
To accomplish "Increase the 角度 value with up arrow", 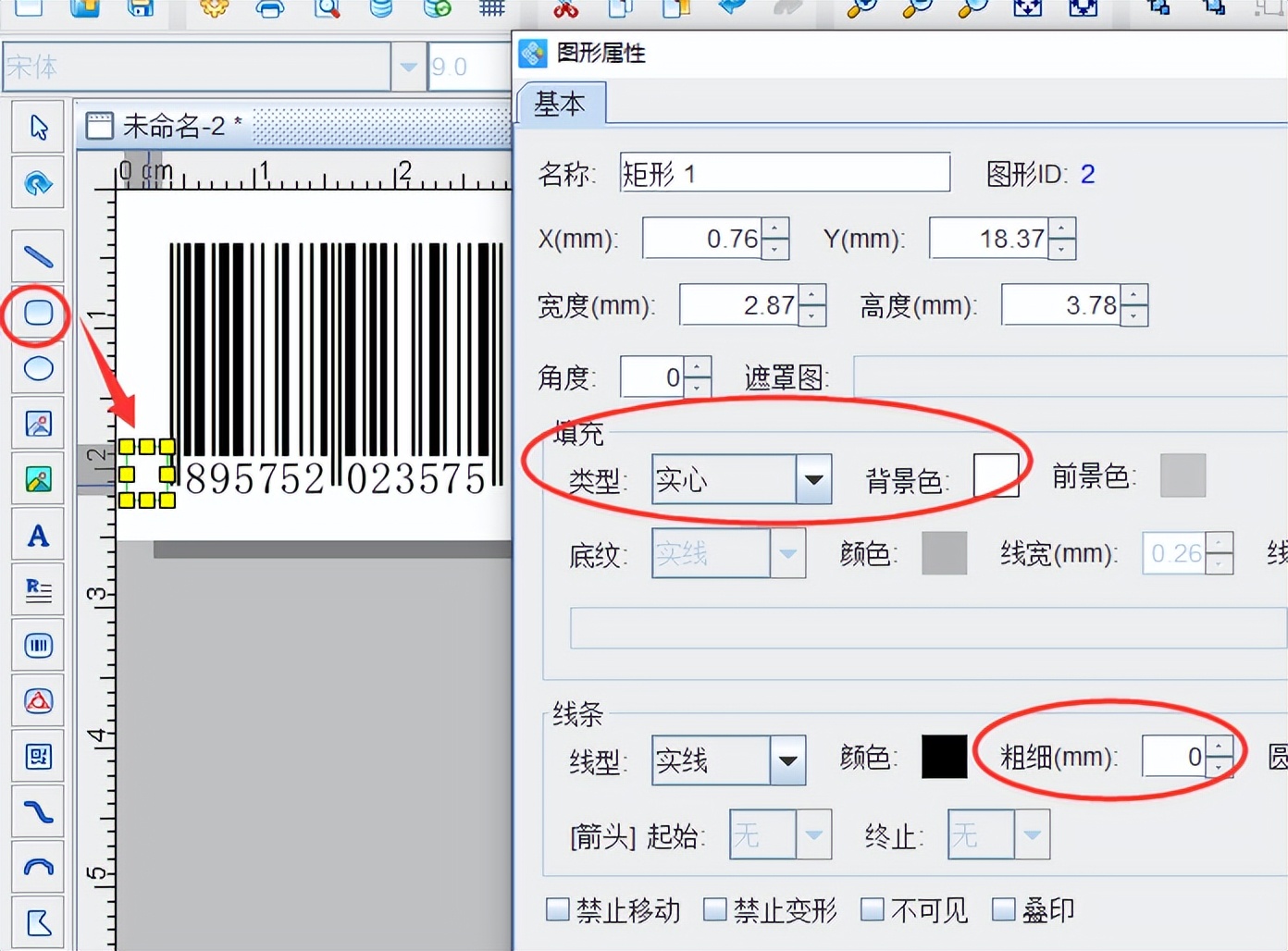I will tap(697, 366).
